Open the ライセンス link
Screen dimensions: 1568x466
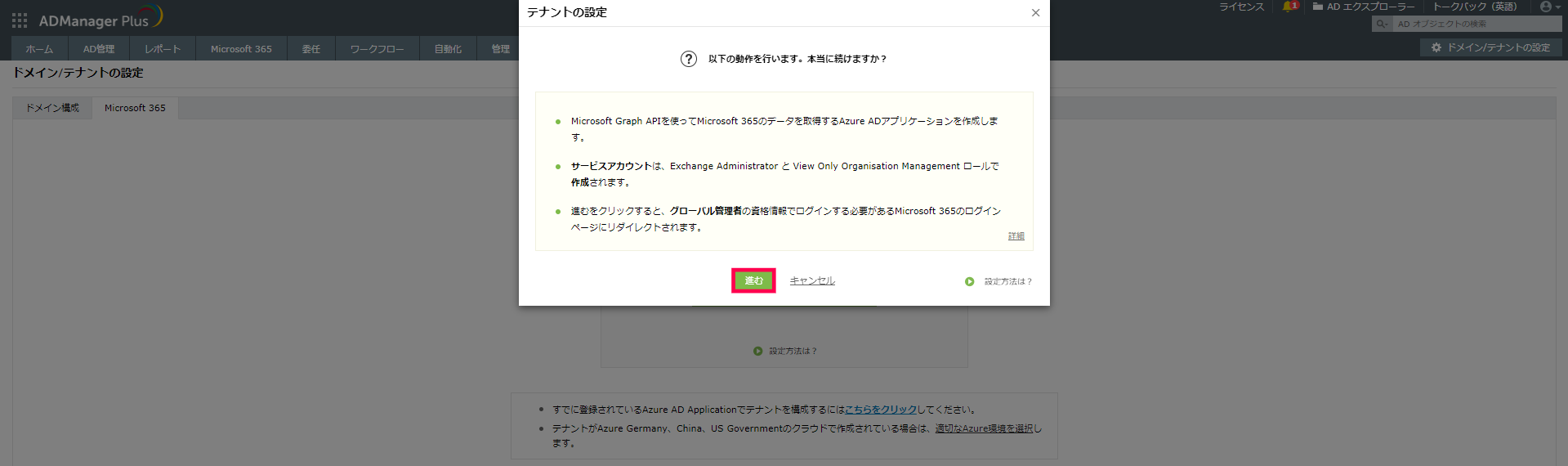1241,7
